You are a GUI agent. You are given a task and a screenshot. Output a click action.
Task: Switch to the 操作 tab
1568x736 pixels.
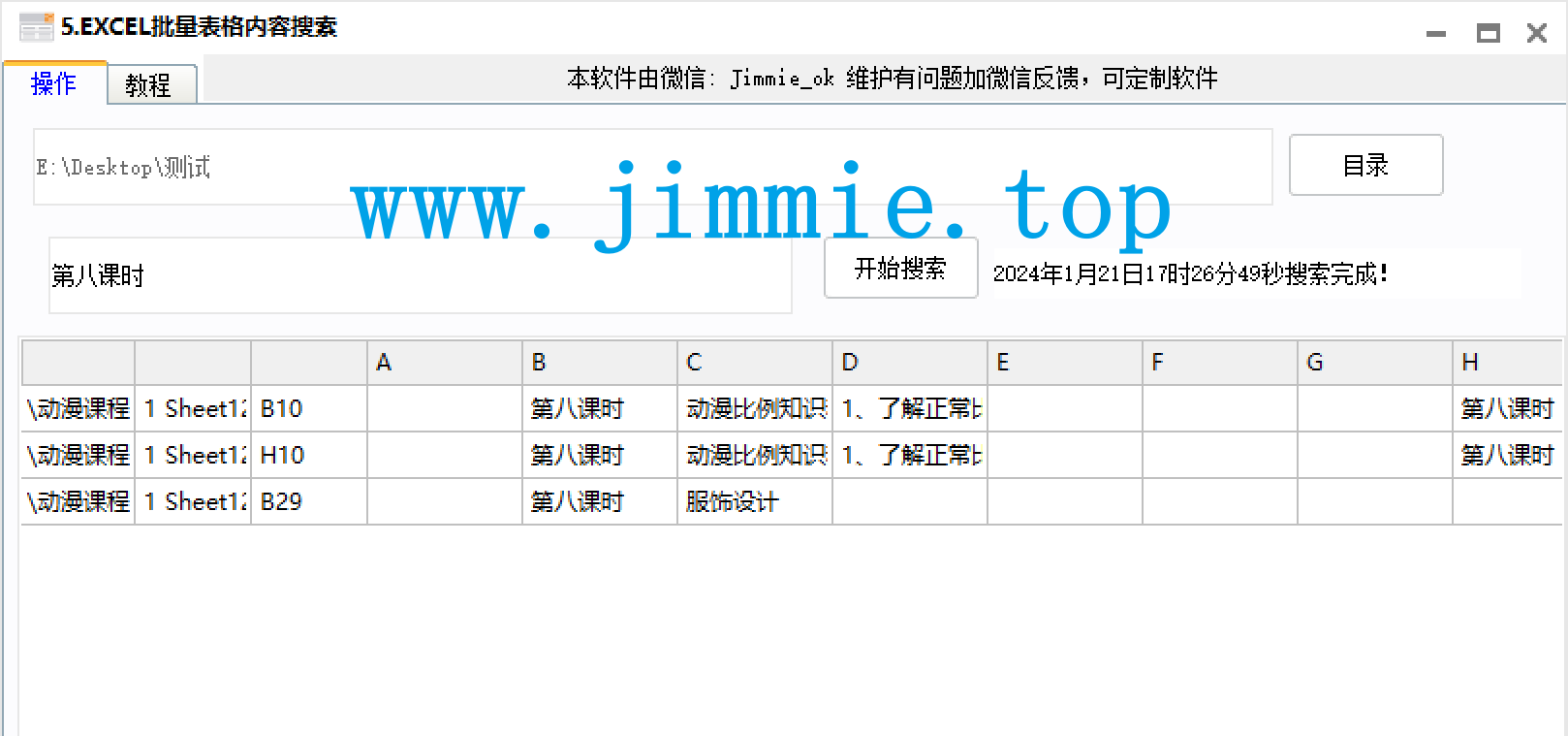pos(54,83)
